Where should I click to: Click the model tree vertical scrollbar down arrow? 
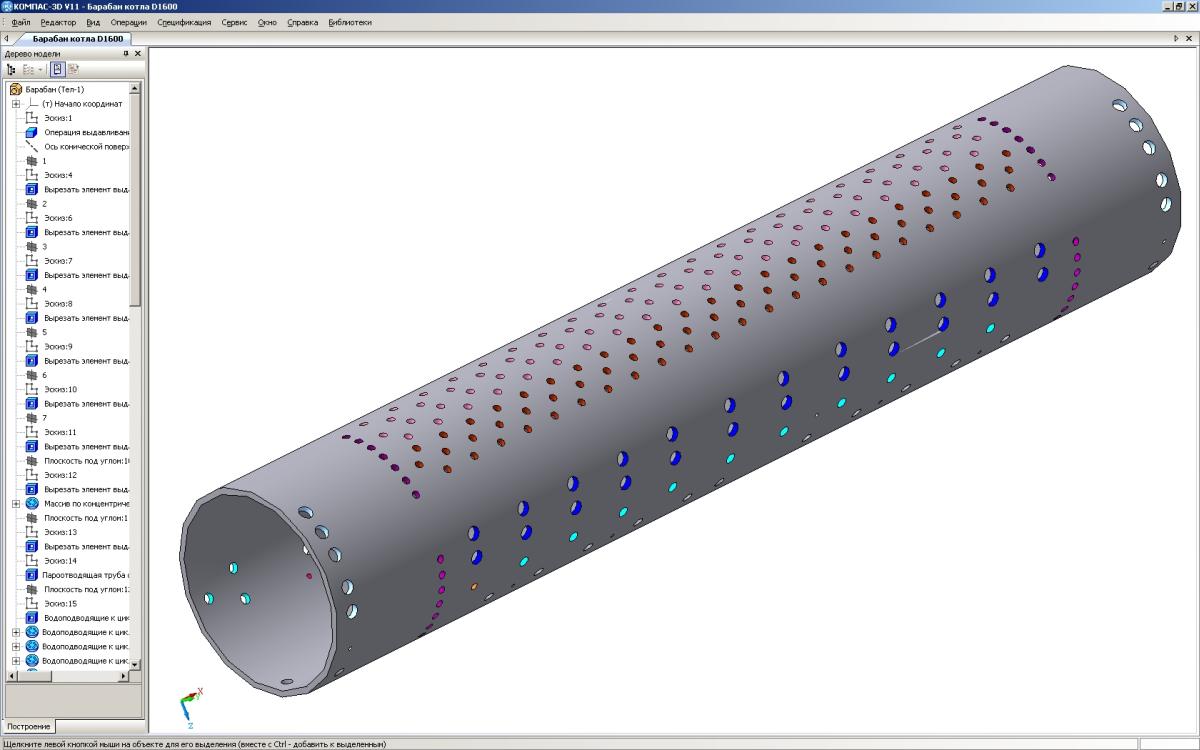(x=136, y=664)
